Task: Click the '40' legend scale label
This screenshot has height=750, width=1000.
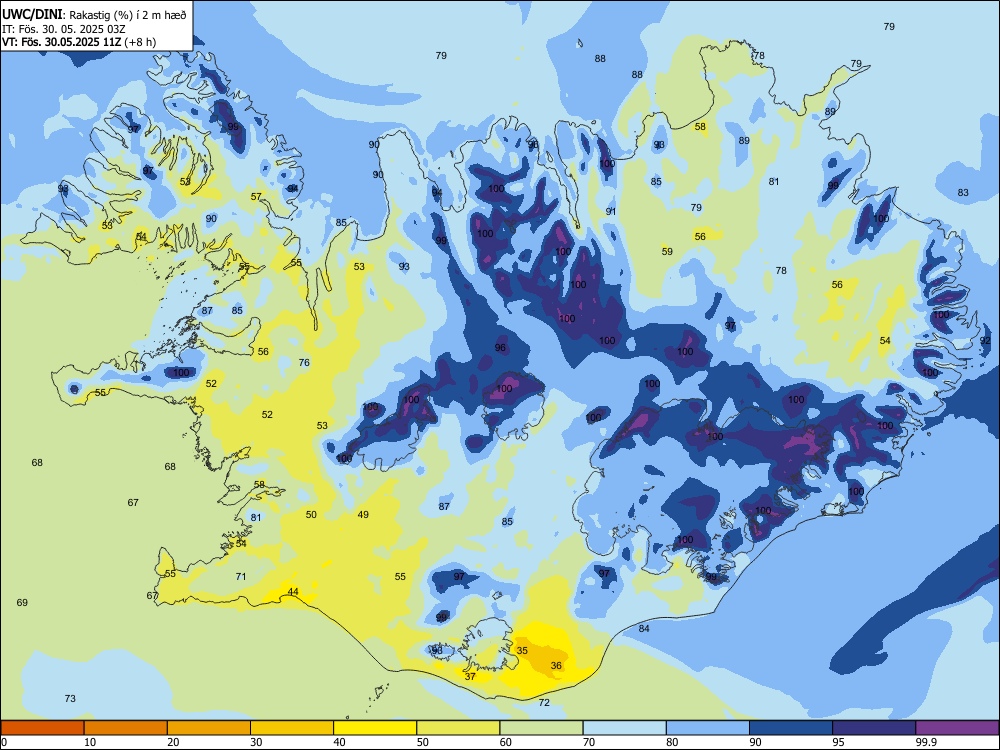Action: pyautogui.click(x=339, y=742)
